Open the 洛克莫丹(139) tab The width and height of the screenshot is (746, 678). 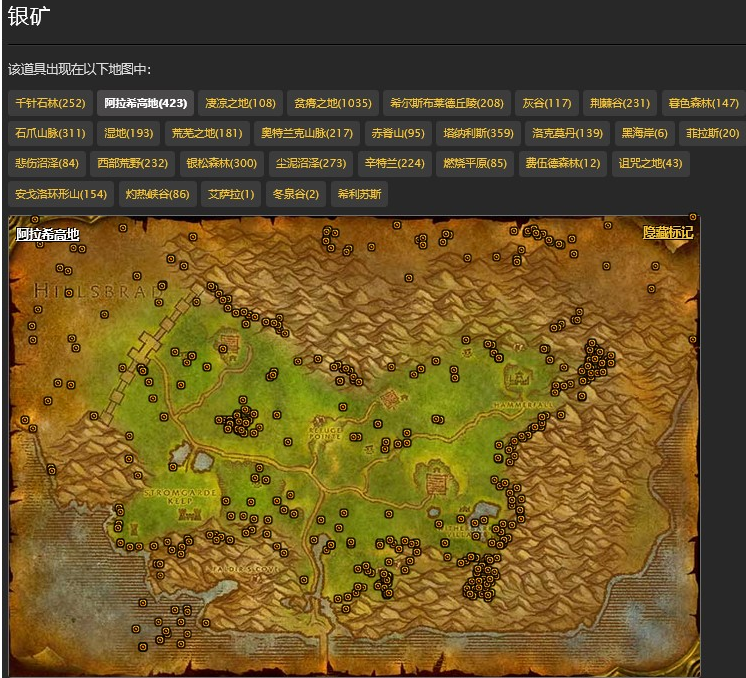coord(567,133)
